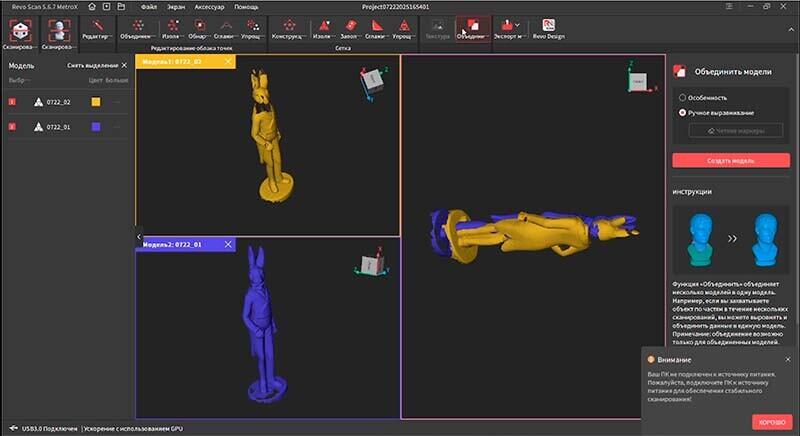800x436 pixels.
Task: Click the feedback icon beside the minimize button
Action: tap(730, 7)
